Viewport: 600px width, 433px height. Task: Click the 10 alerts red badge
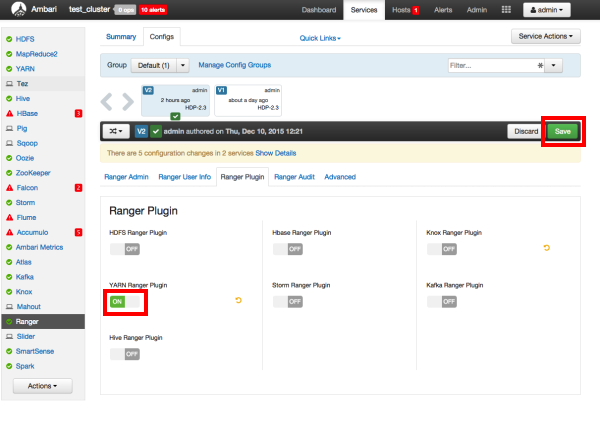tap(153, 10)
